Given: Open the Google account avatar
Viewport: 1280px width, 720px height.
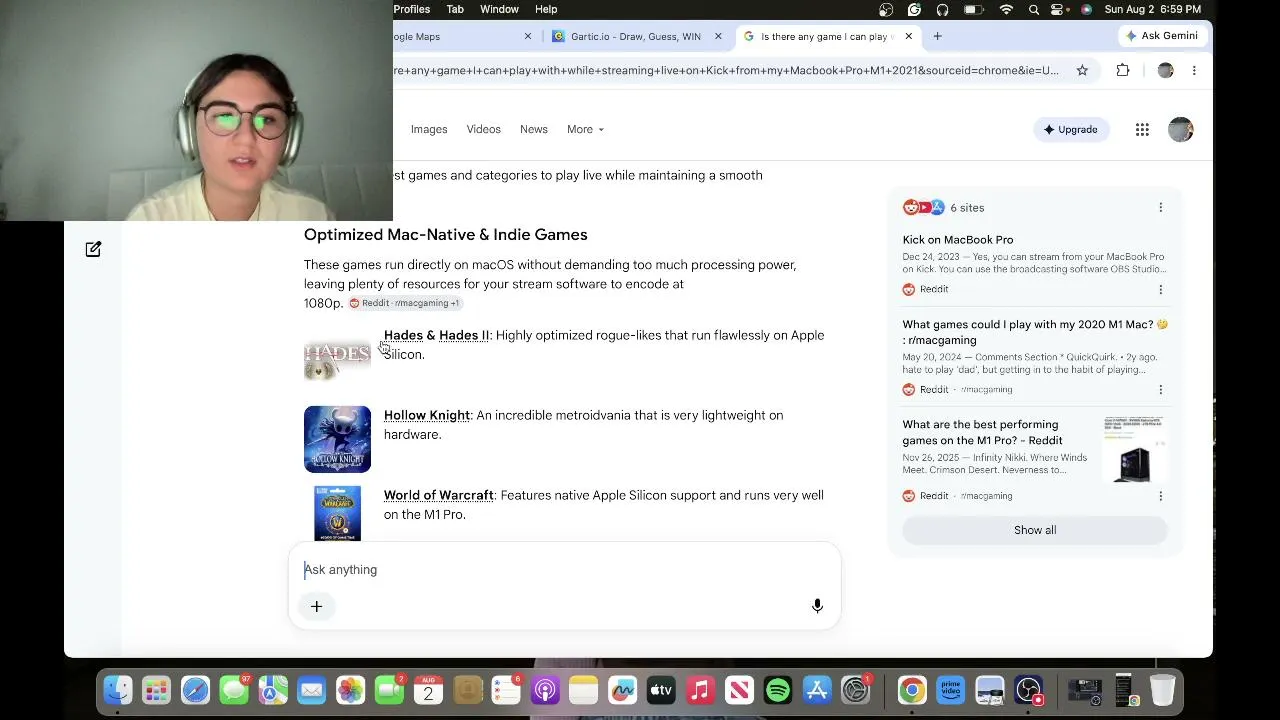Looking at the screenshot, I should [1181, 129].
